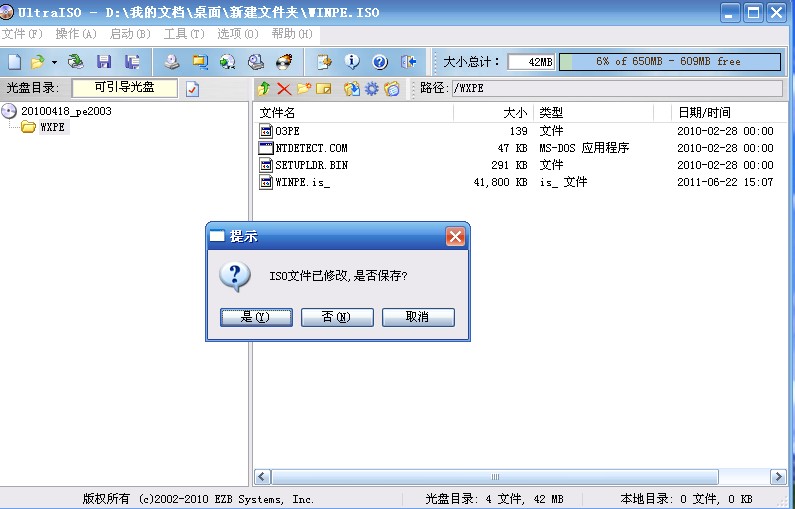Click the 291 KB size cell
Viewport: 795px width, 509px height.
pyautogui.click(x=509, y=165)
